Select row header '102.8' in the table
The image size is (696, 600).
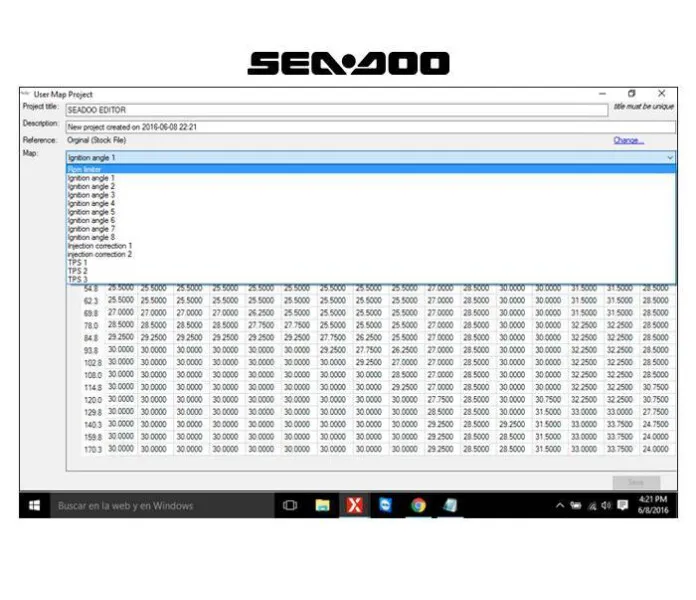point(92,363)
